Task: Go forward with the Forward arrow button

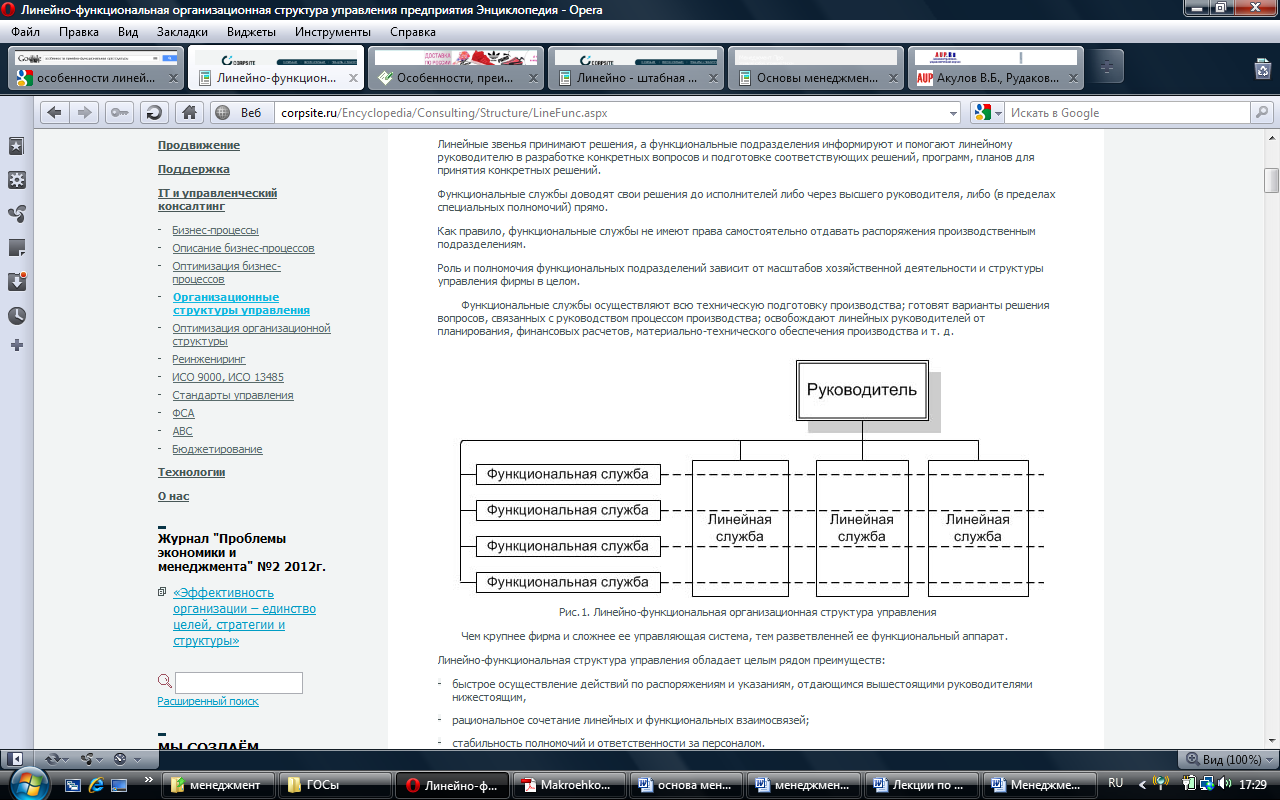Action: tap(84, 112)
